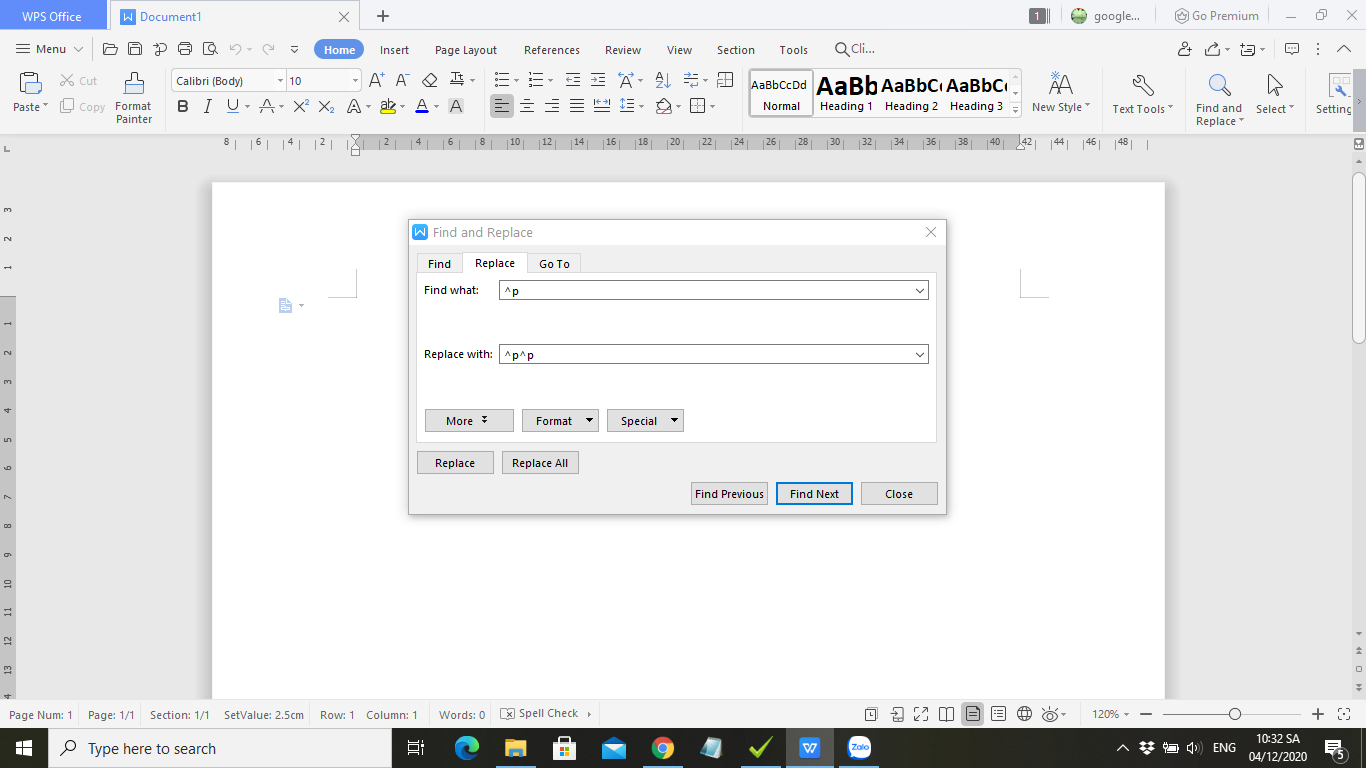Open the font size dropdown
This screenshot has height=768, width=1366.
pyautogui.click(x=353, y=79)
